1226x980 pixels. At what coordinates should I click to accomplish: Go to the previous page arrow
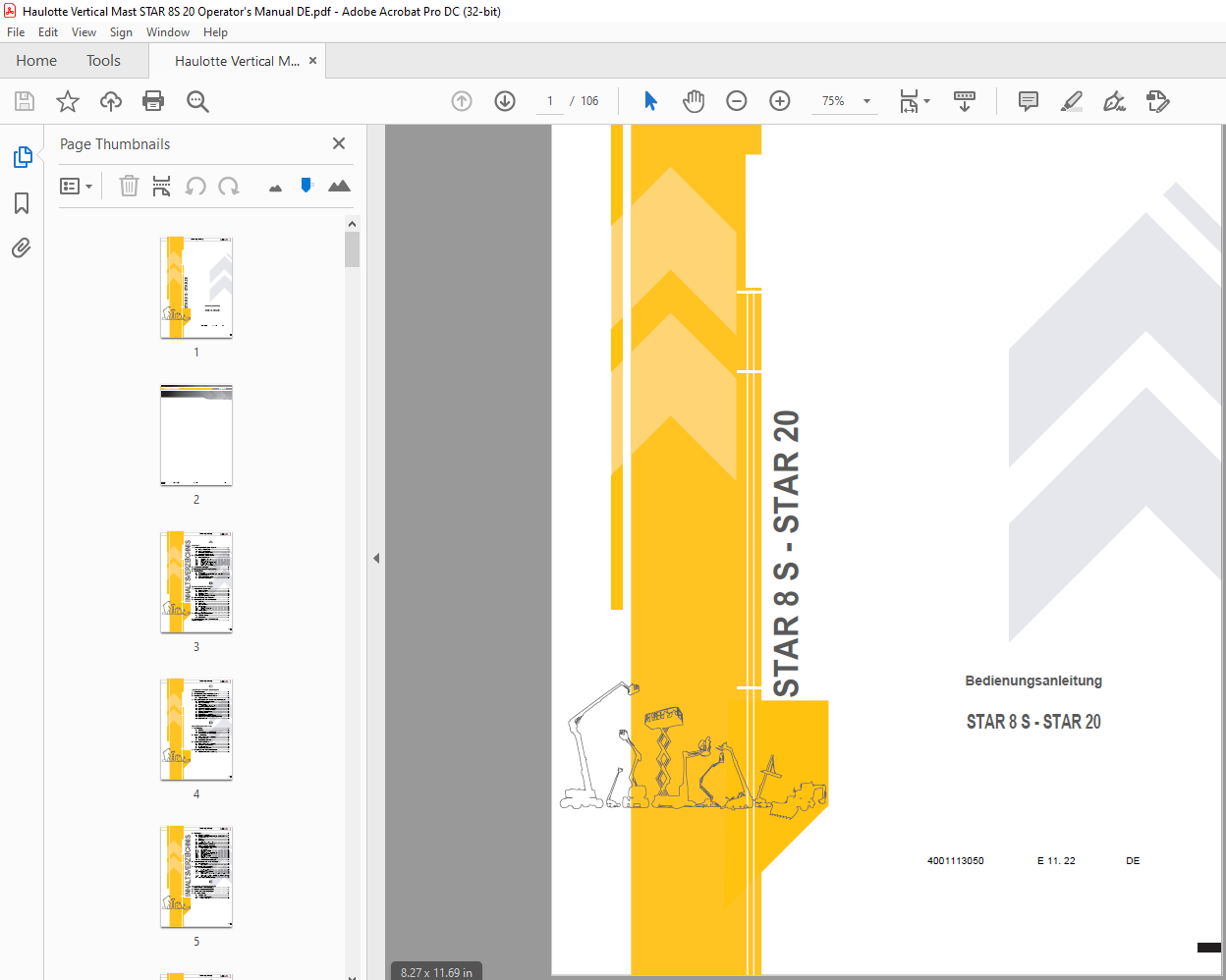(462, 101)
